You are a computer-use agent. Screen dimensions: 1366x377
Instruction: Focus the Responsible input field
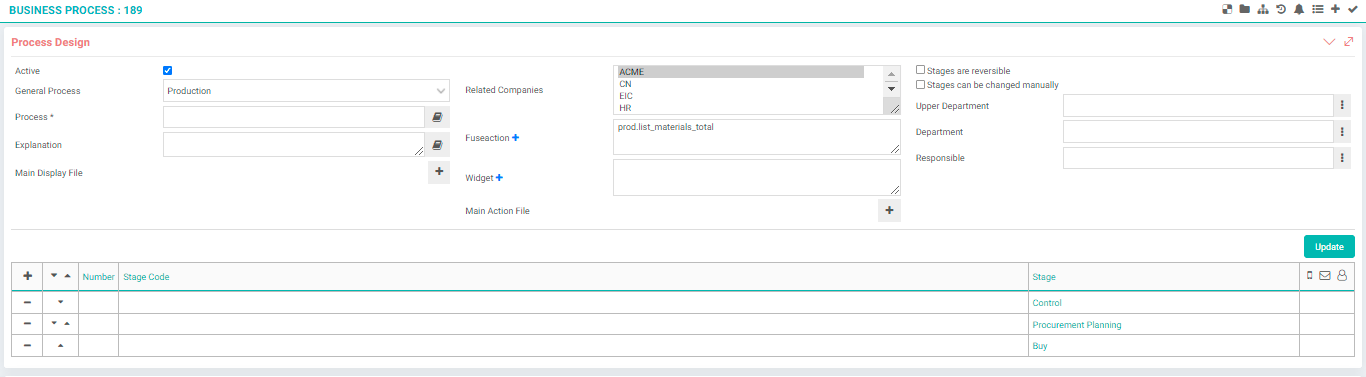coord(1199,158)
